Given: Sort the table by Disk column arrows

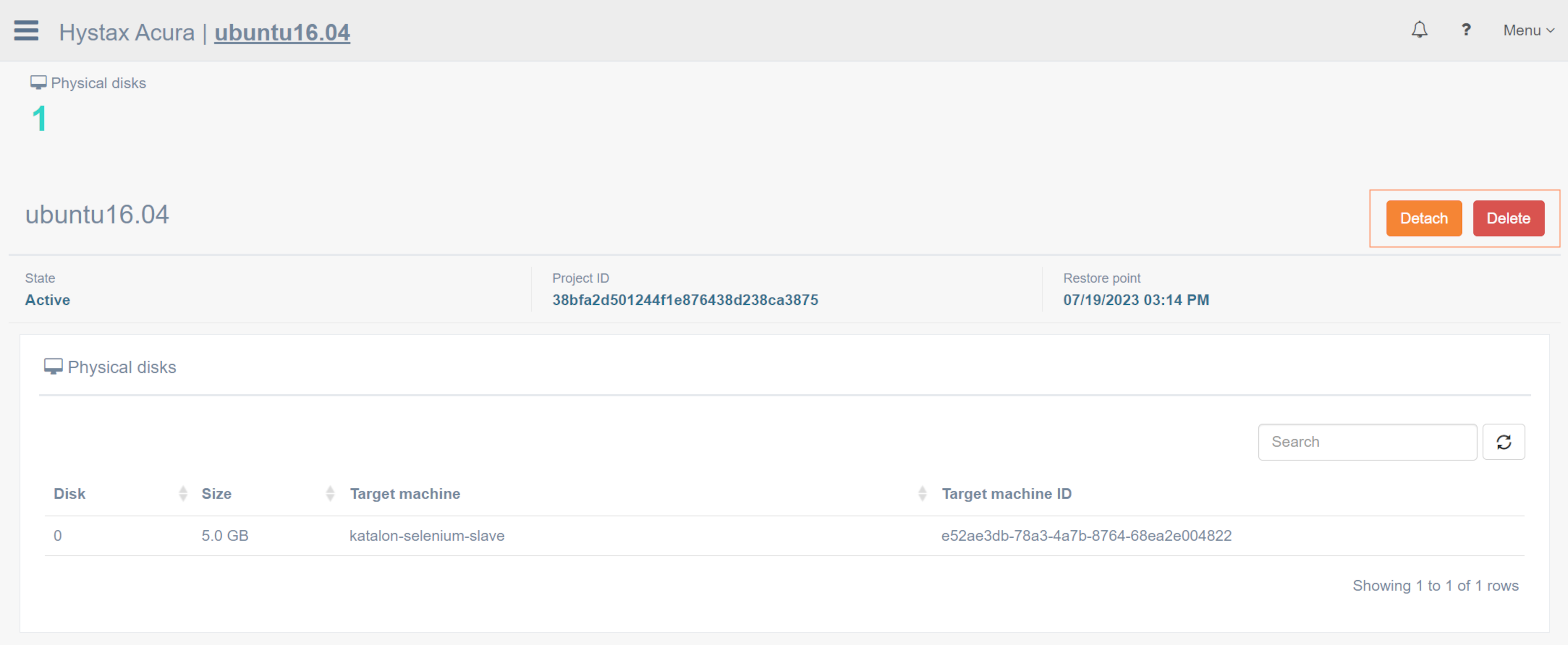Looking at the screenshot, I should click(183, 494).
